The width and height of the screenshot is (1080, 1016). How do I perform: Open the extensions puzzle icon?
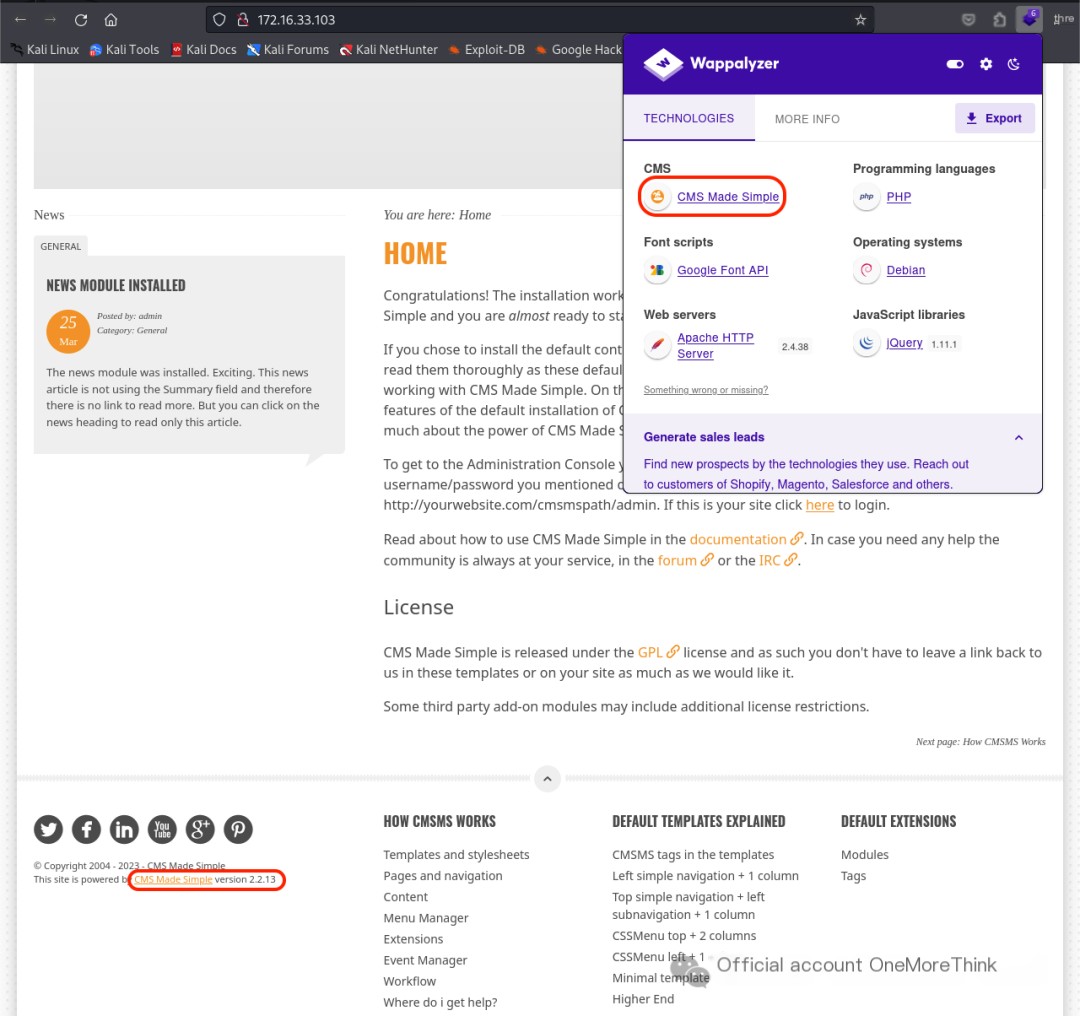point(999,20)
